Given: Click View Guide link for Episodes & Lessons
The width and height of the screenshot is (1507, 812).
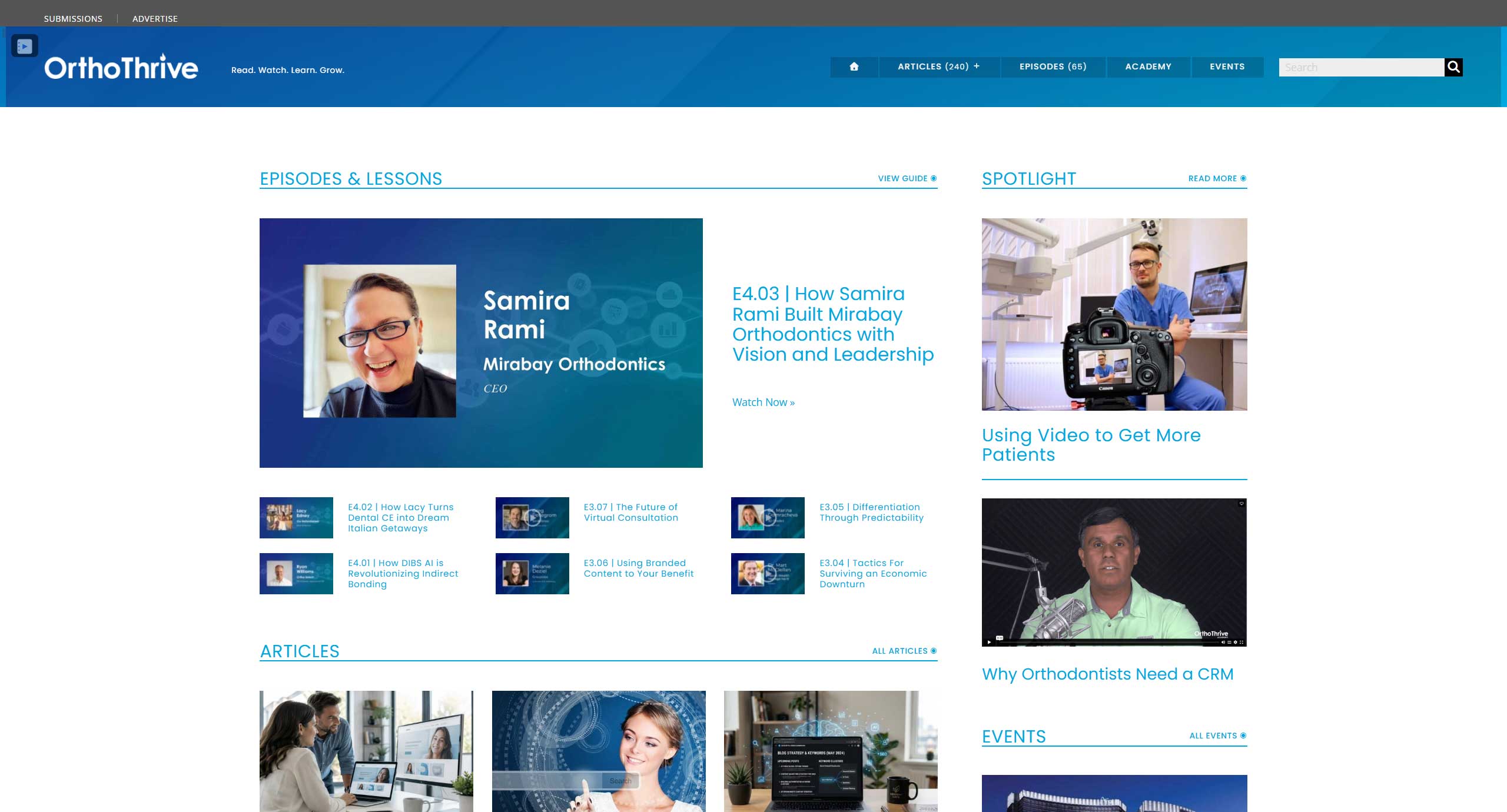Looking at the screenshot, I should [907, 178].
